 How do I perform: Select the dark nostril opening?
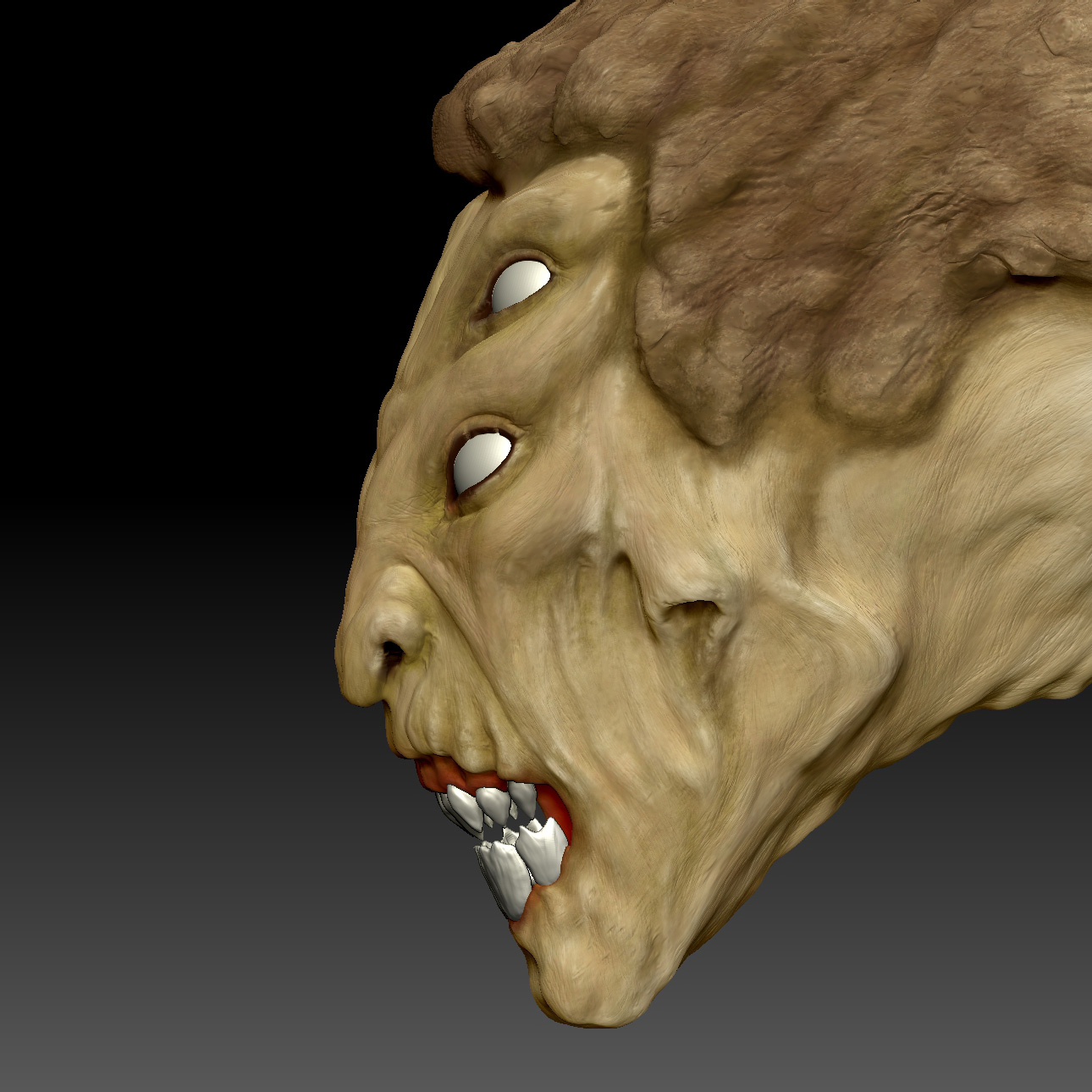pos(392,652)
